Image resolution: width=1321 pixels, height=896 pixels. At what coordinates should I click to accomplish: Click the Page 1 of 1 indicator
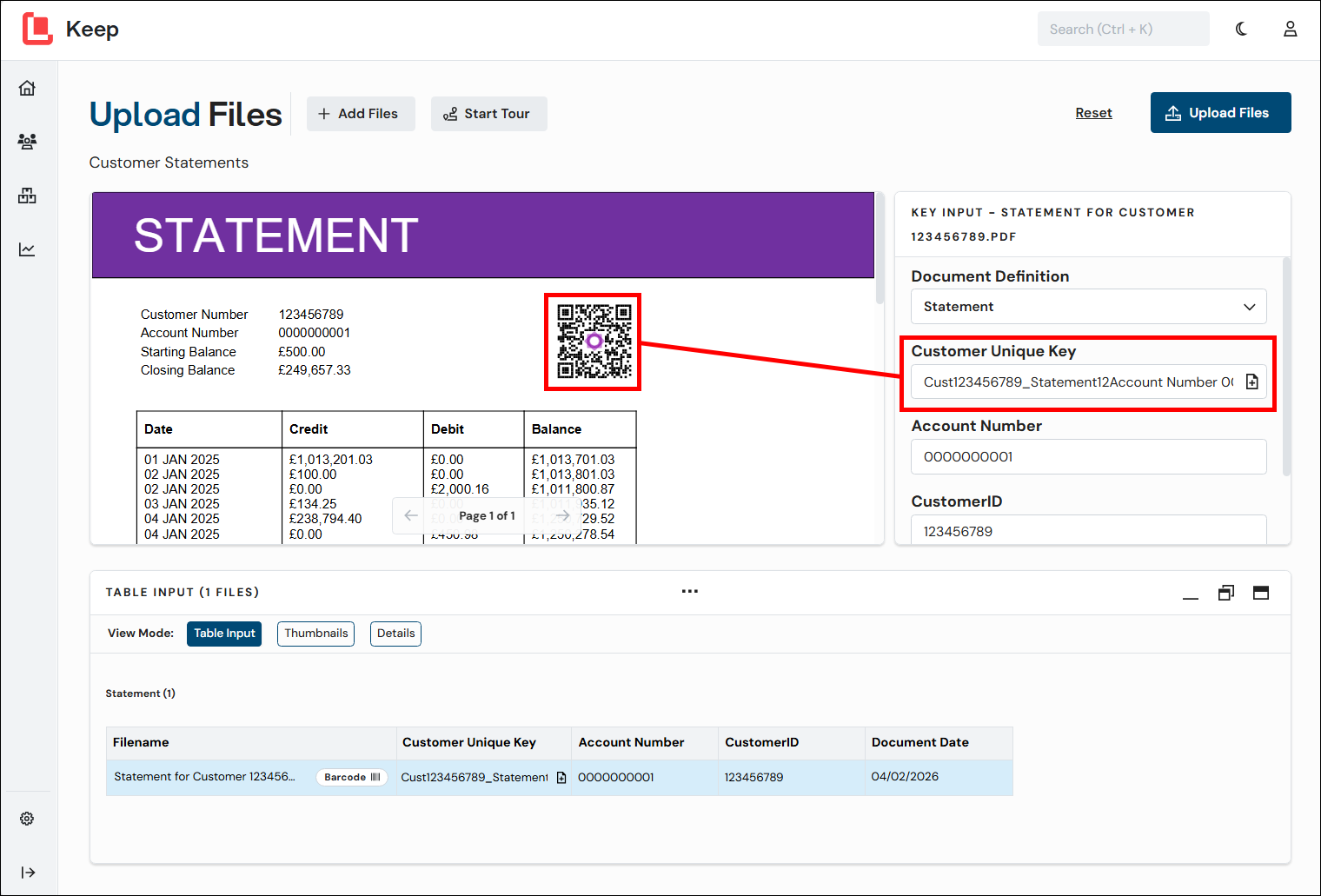487,515
